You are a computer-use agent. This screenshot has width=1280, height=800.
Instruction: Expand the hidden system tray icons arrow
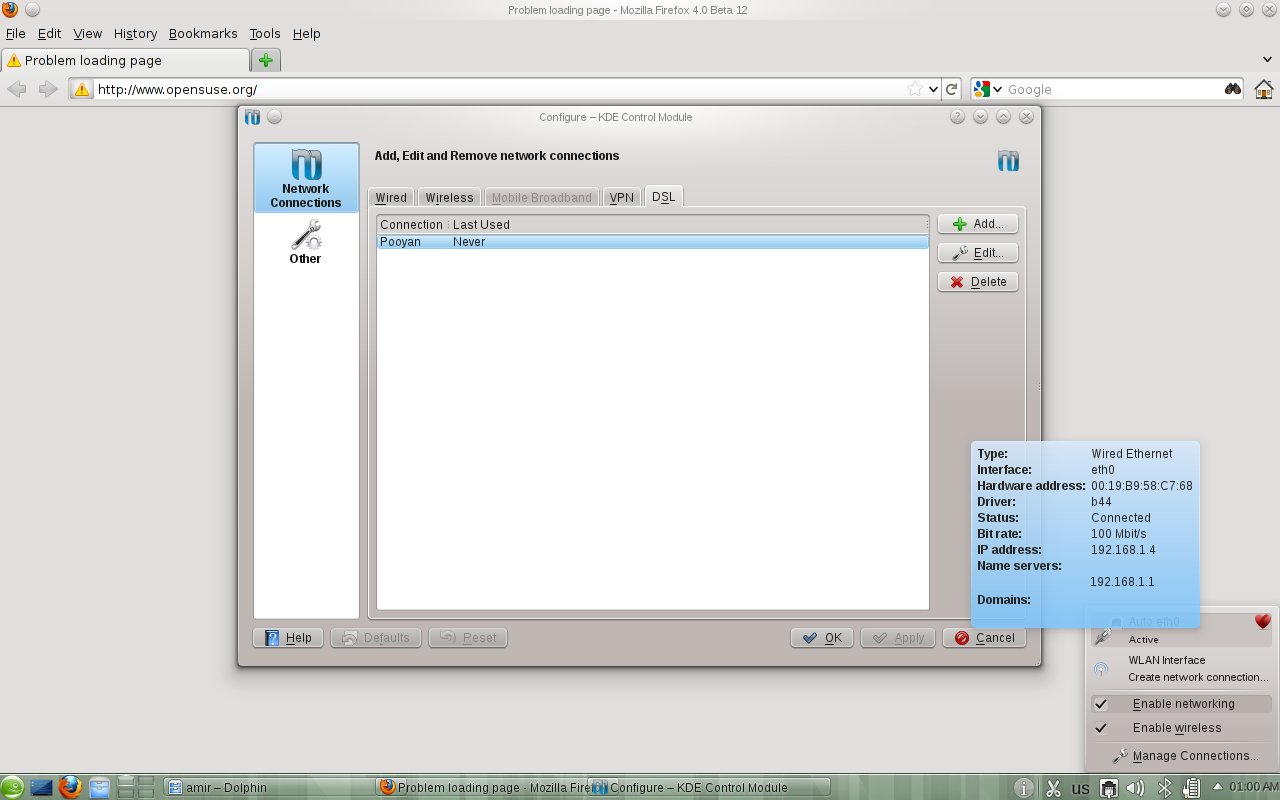(x=1218, y=787)
